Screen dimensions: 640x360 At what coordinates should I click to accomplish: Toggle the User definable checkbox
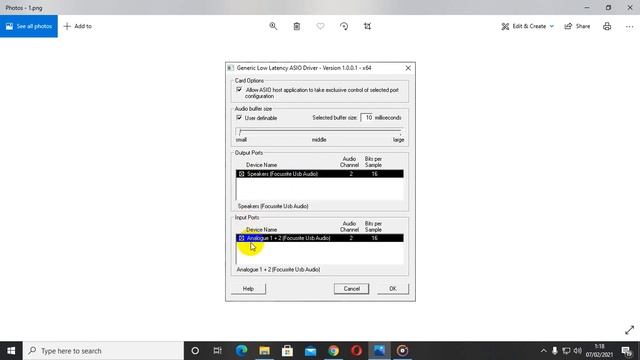pyautogui.click(x=239, y=118)
